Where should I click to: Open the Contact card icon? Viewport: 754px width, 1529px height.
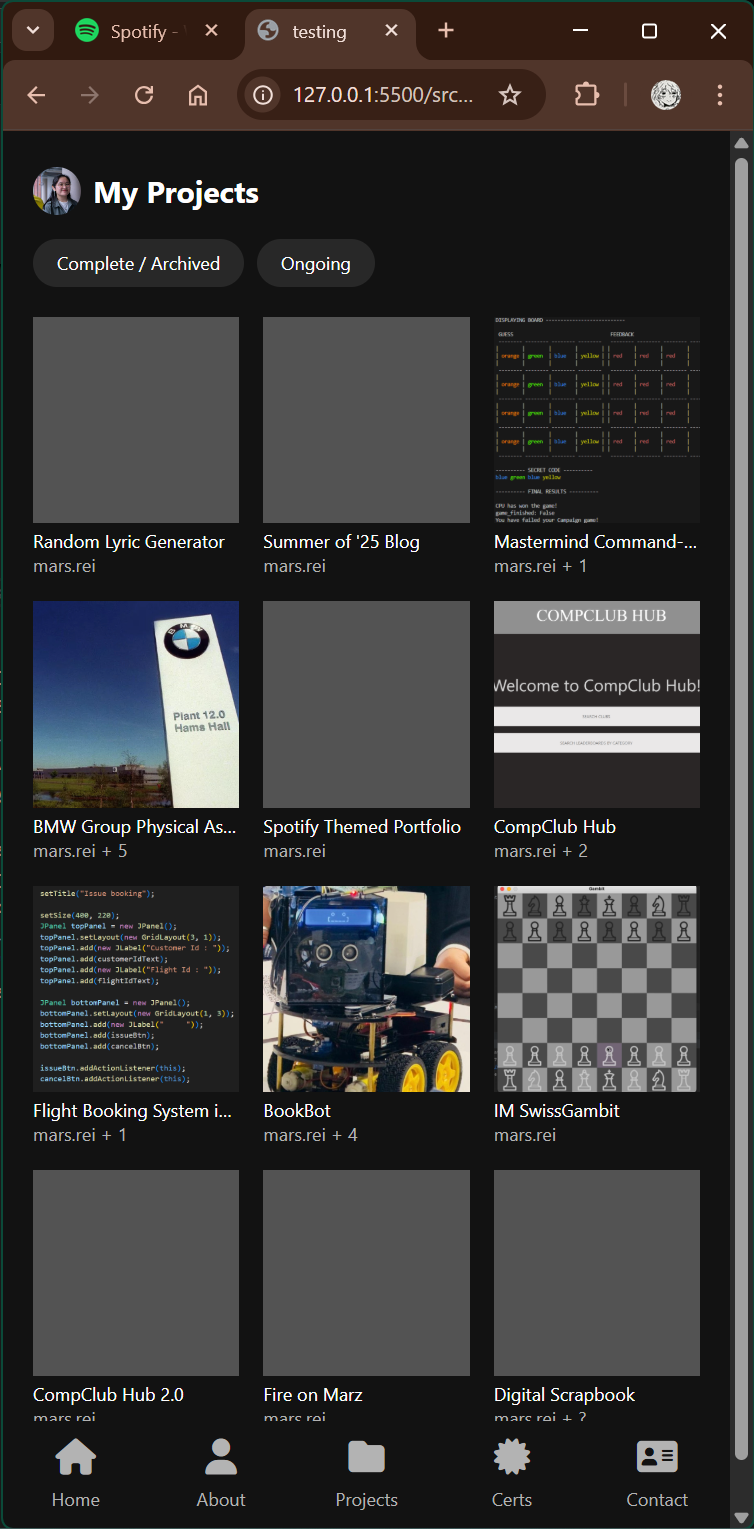[x=657, y=1458]
